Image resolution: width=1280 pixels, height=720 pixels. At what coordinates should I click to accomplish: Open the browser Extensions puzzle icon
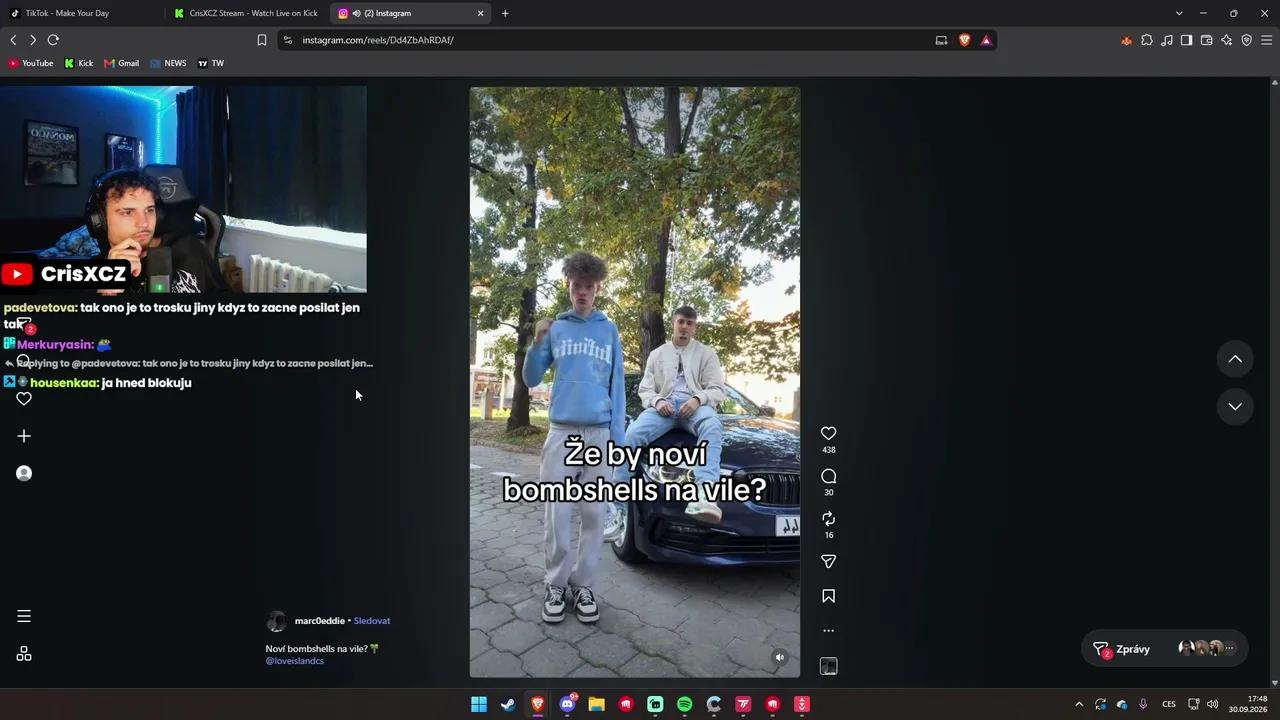click(x=1147, y=40)
